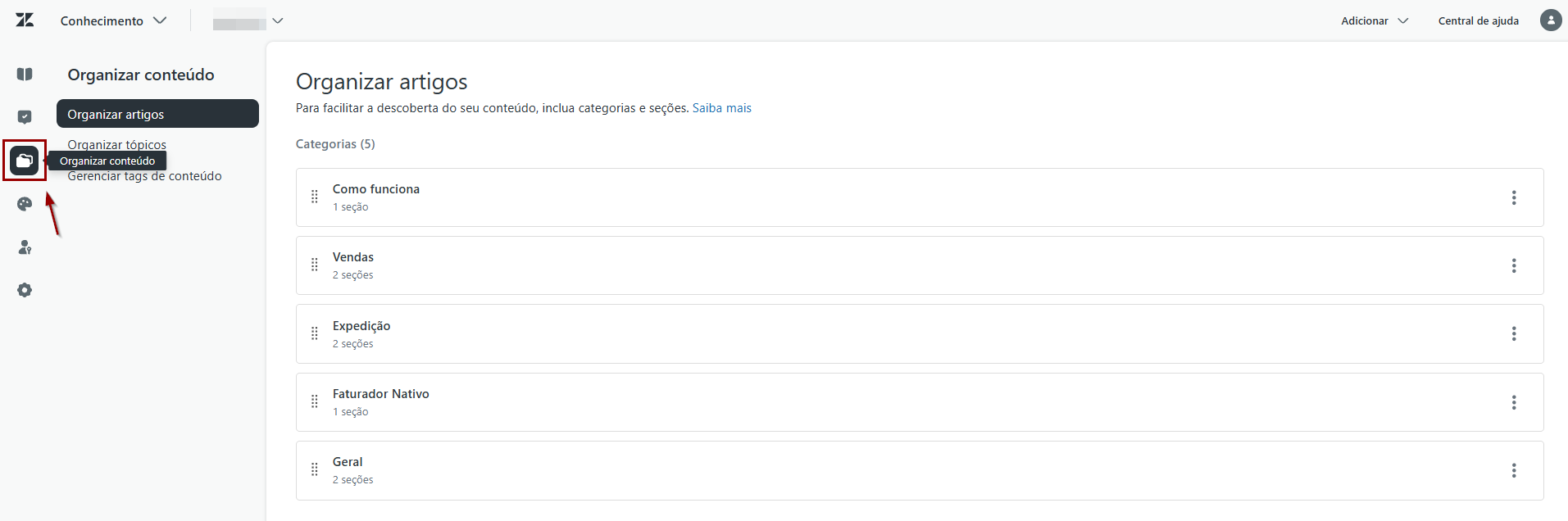Viewport: 1568px width, 521px height.
Task: Open the Manage articles book icon
Action: (25, 75)
